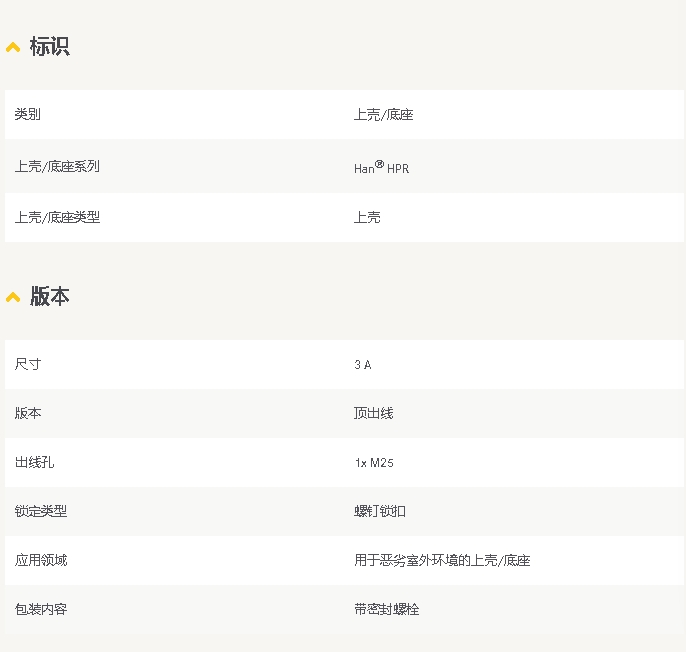686x652 pixels.
Task: Select the 包装内容 label
Action: click(x=41, y=609)
